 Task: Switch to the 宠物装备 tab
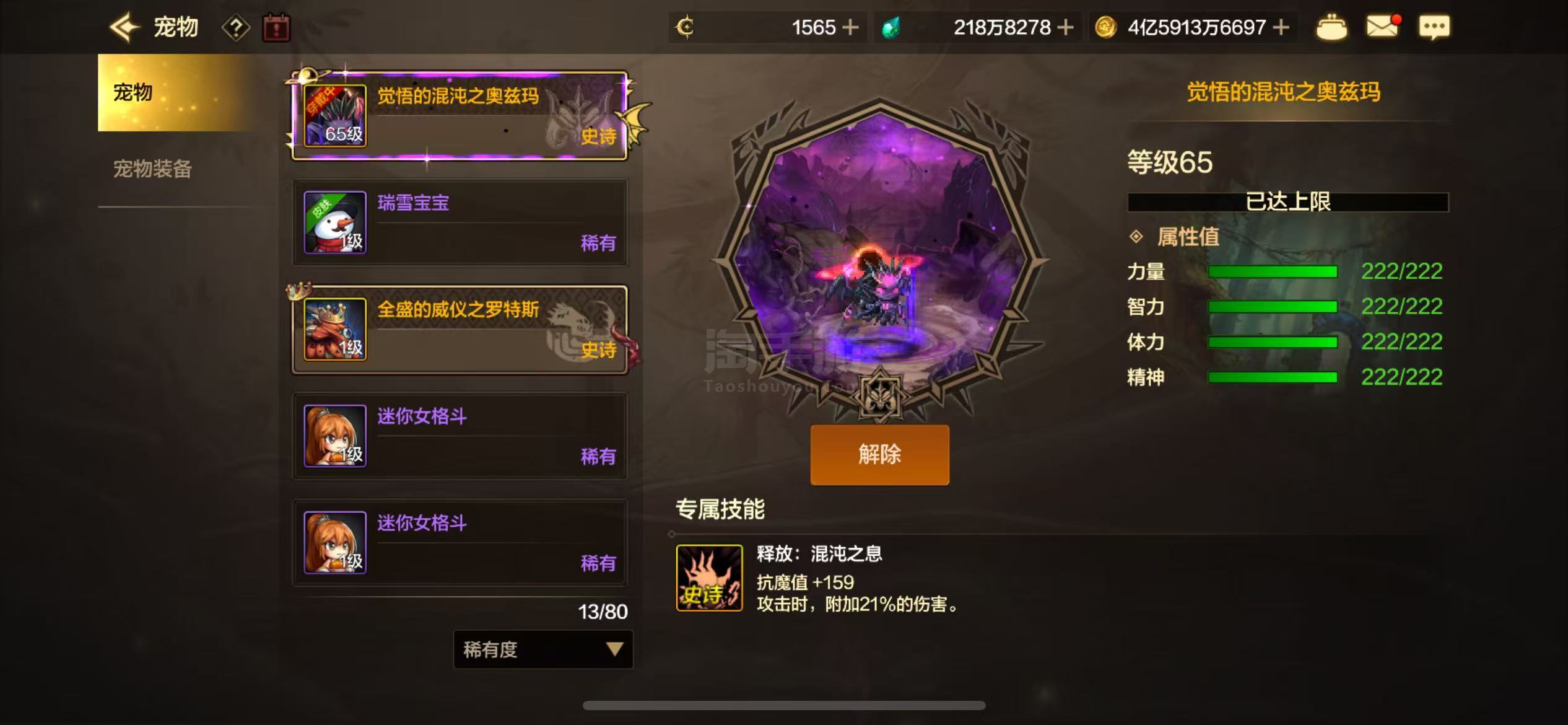tap(152, 169)
